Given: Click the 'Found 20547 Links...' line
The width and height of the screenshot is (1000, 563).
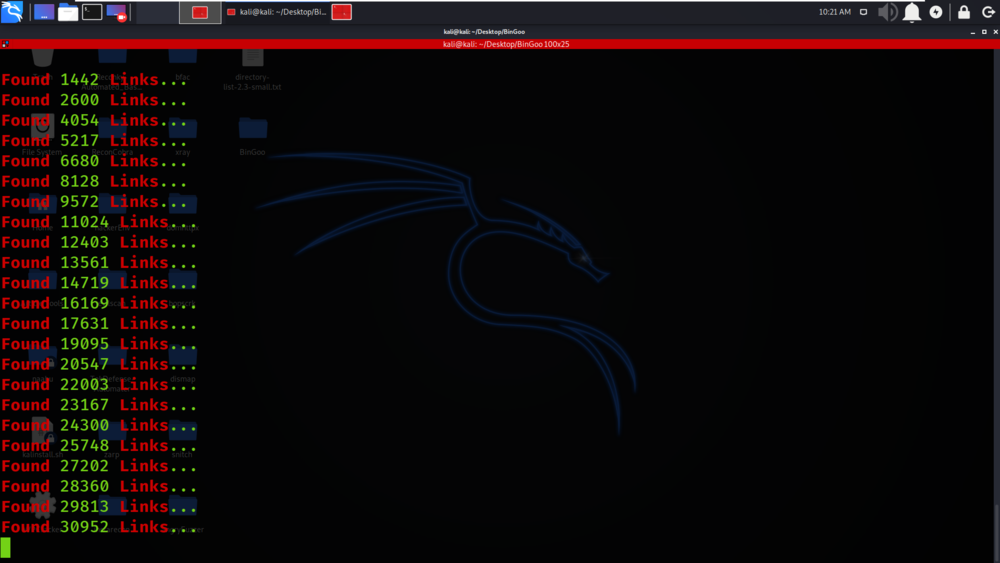Looking at the screenshot, I should click(x=99, y=365).
